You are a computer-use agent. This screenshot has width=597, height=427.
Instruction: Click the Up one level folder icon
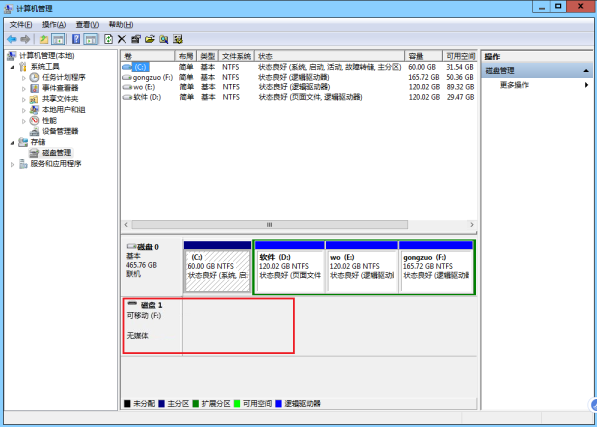(x=44, y=39)
